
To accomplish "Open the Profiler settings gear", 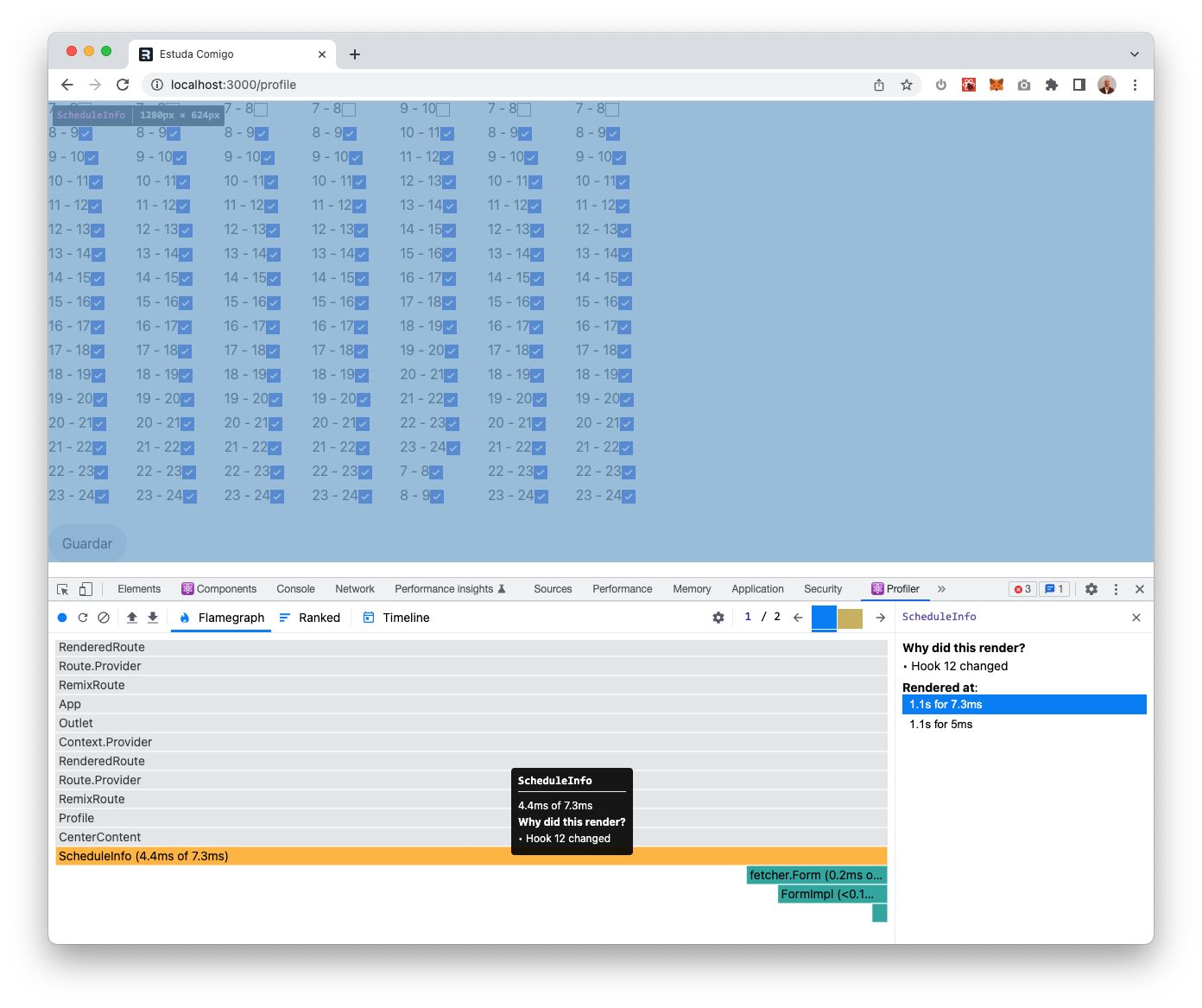I will [718, 618].
